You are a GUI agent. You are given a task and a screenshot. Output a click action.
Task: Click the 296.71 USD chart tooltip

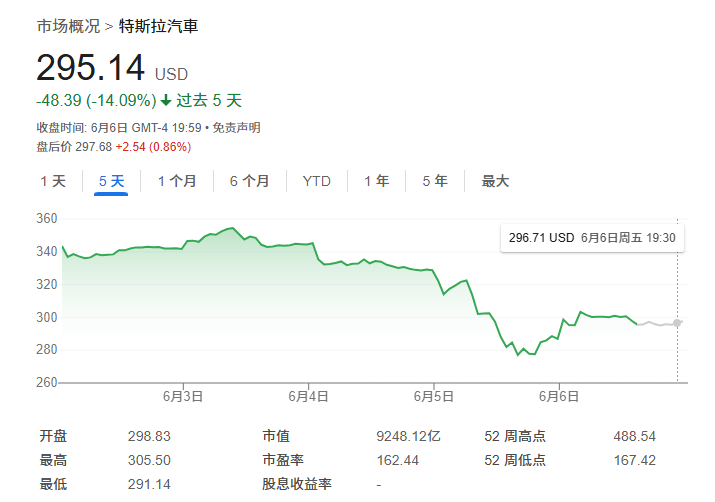pyautogui.click(x=592, y=238)
